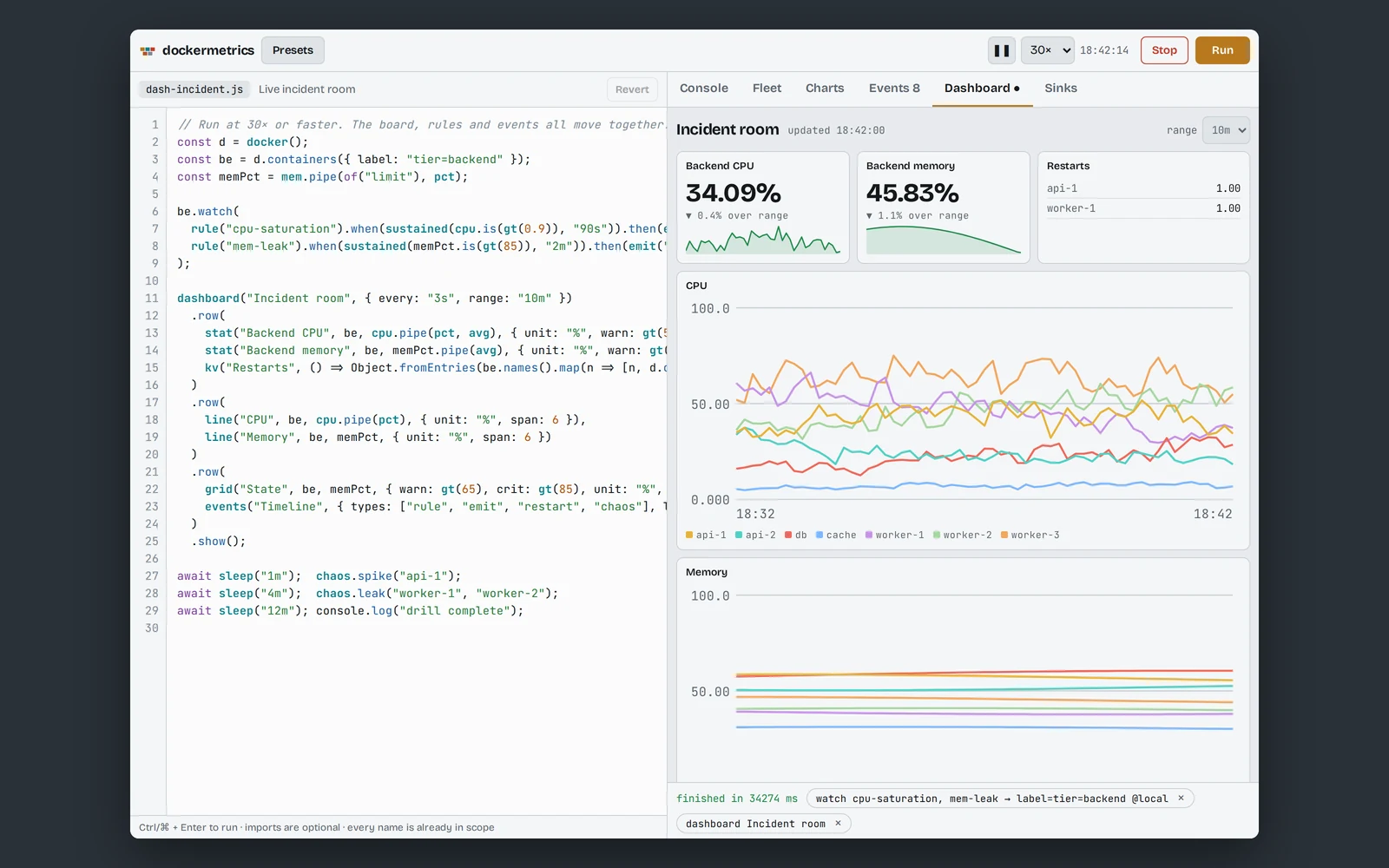Click the worker-1 row in Restarts
The height and width of the screenshot is (868, 1389).
(x=1143, y=208)
